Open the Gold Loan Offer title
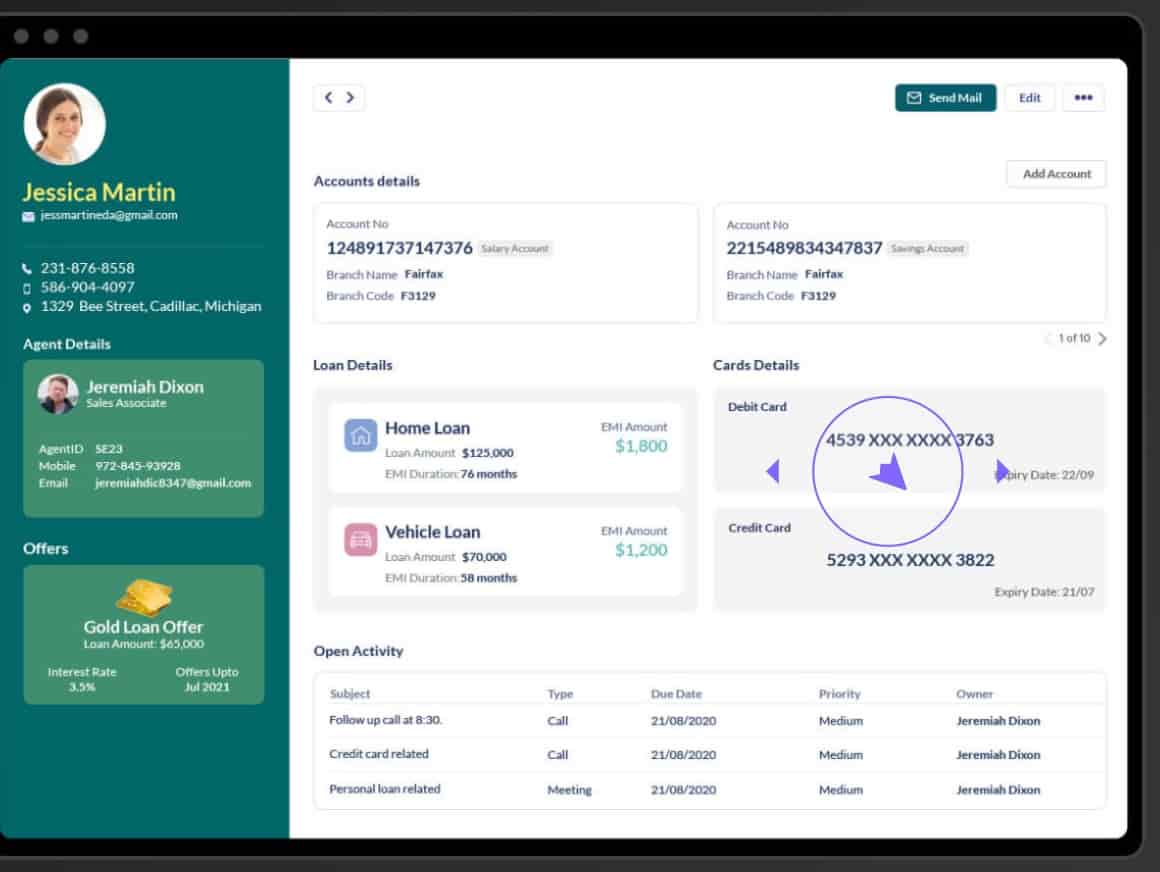 (144, 626)
